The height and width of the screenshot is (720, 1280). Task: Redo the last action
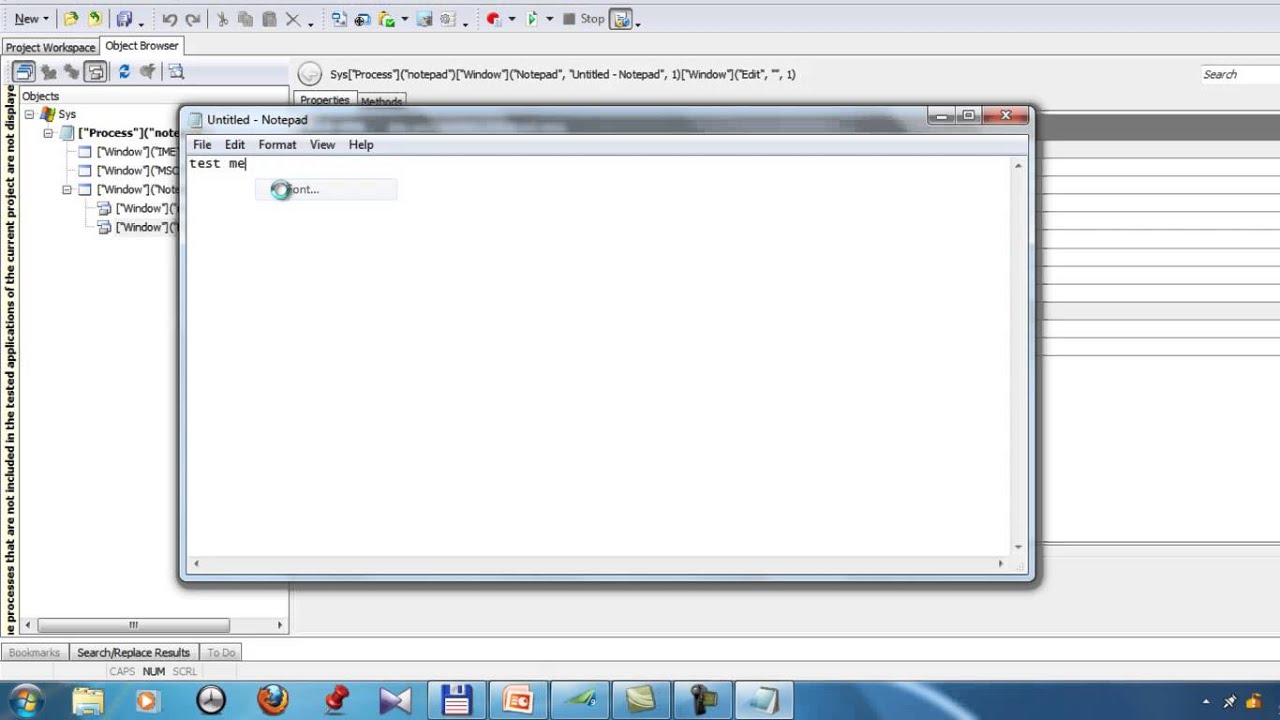pyautogui.click(x=193, y=19)
